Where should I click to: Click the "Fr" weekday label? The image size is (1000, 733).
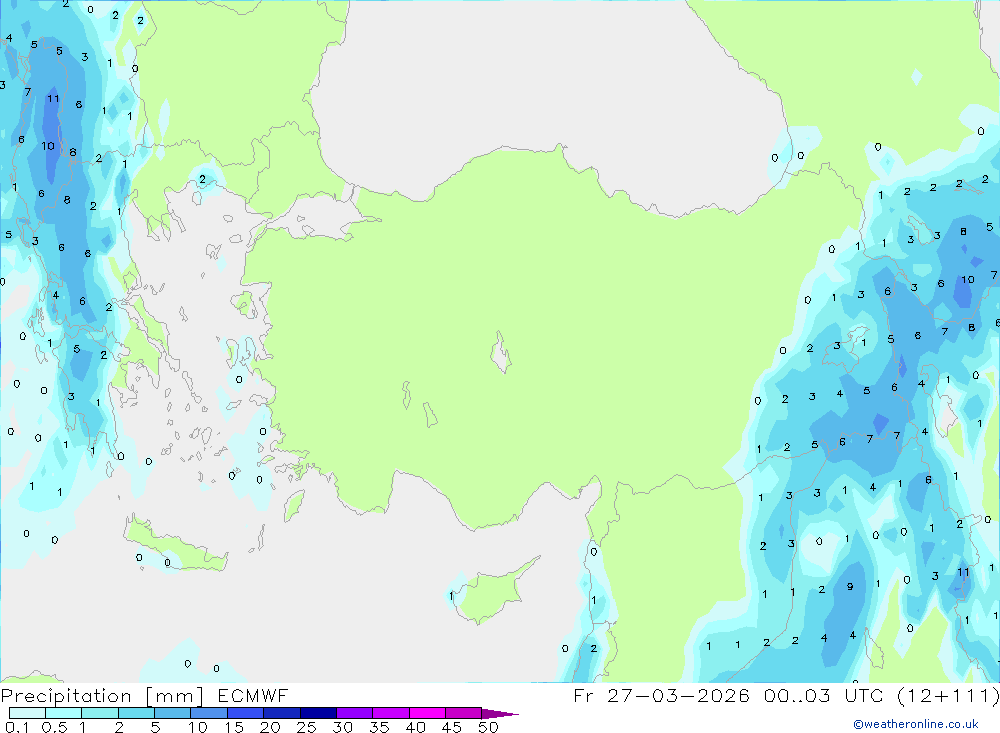(x=583, y=695)
